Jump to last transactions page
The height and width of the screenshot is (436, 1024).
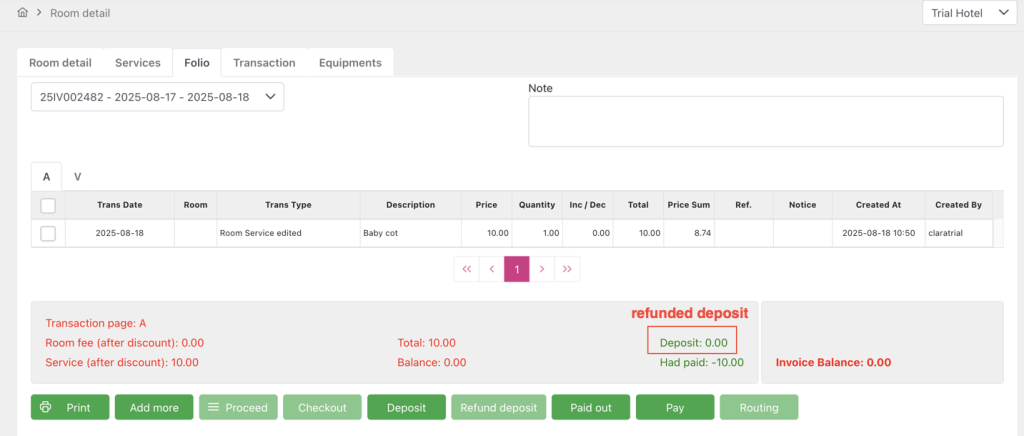click(567, 269)
